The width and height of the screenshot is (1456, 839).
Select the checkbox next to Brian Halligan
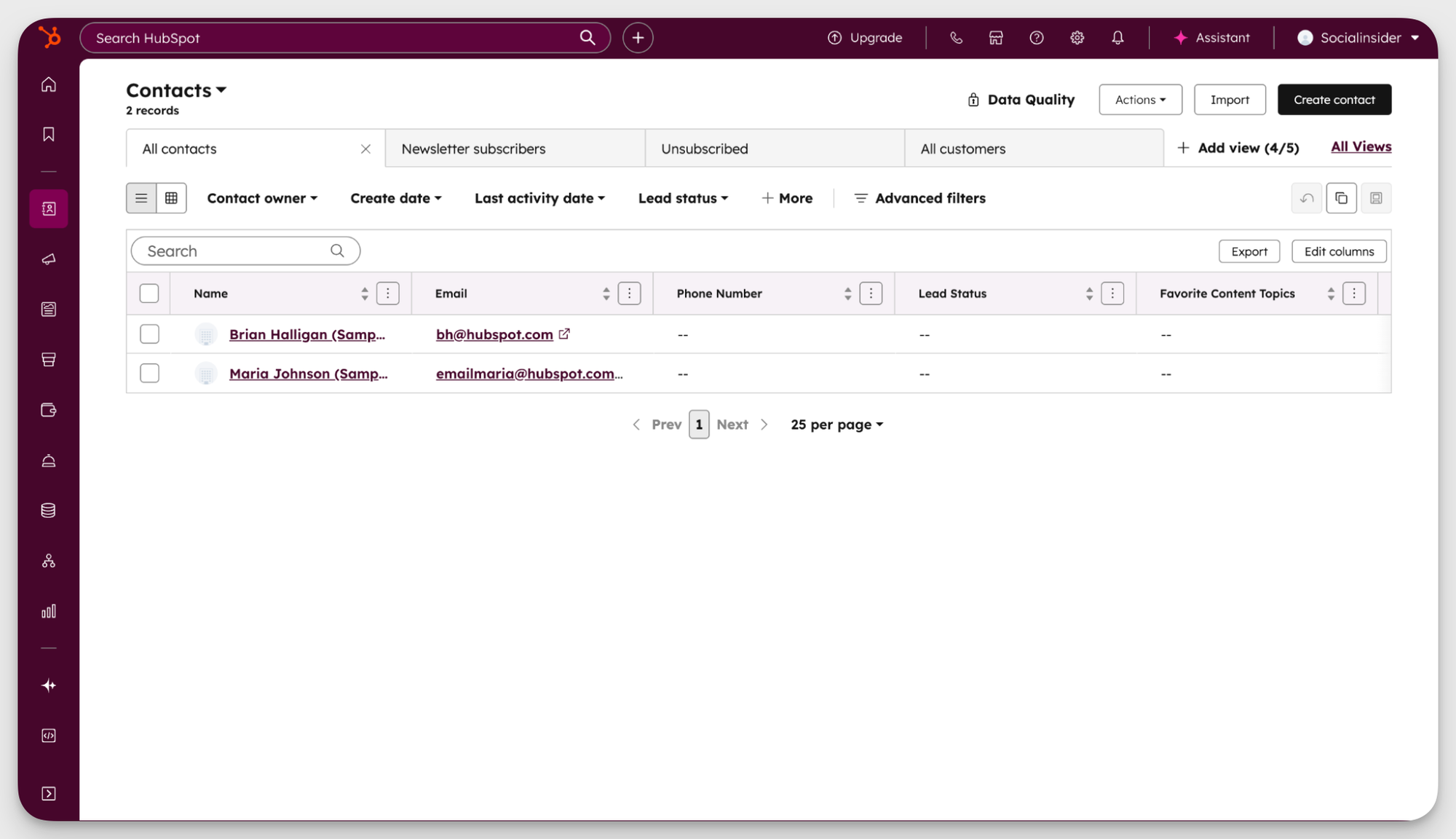(149, 334)
